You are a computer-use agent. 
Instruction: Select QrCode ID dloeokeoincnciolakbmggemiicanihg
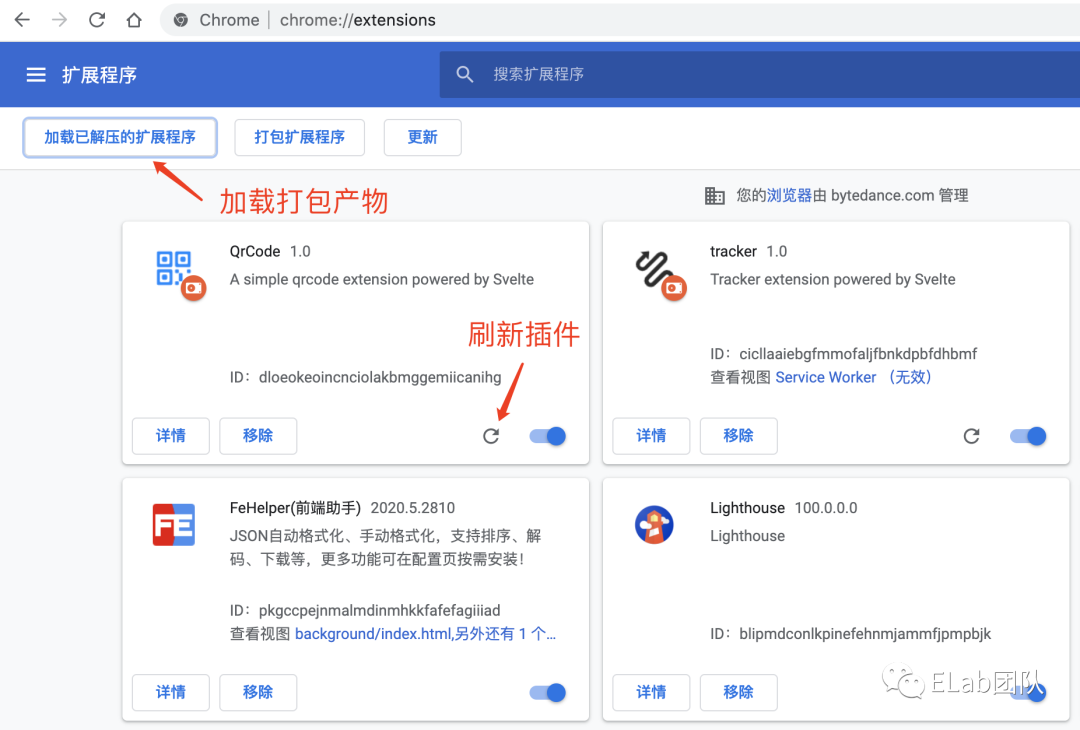click(380, 377)
